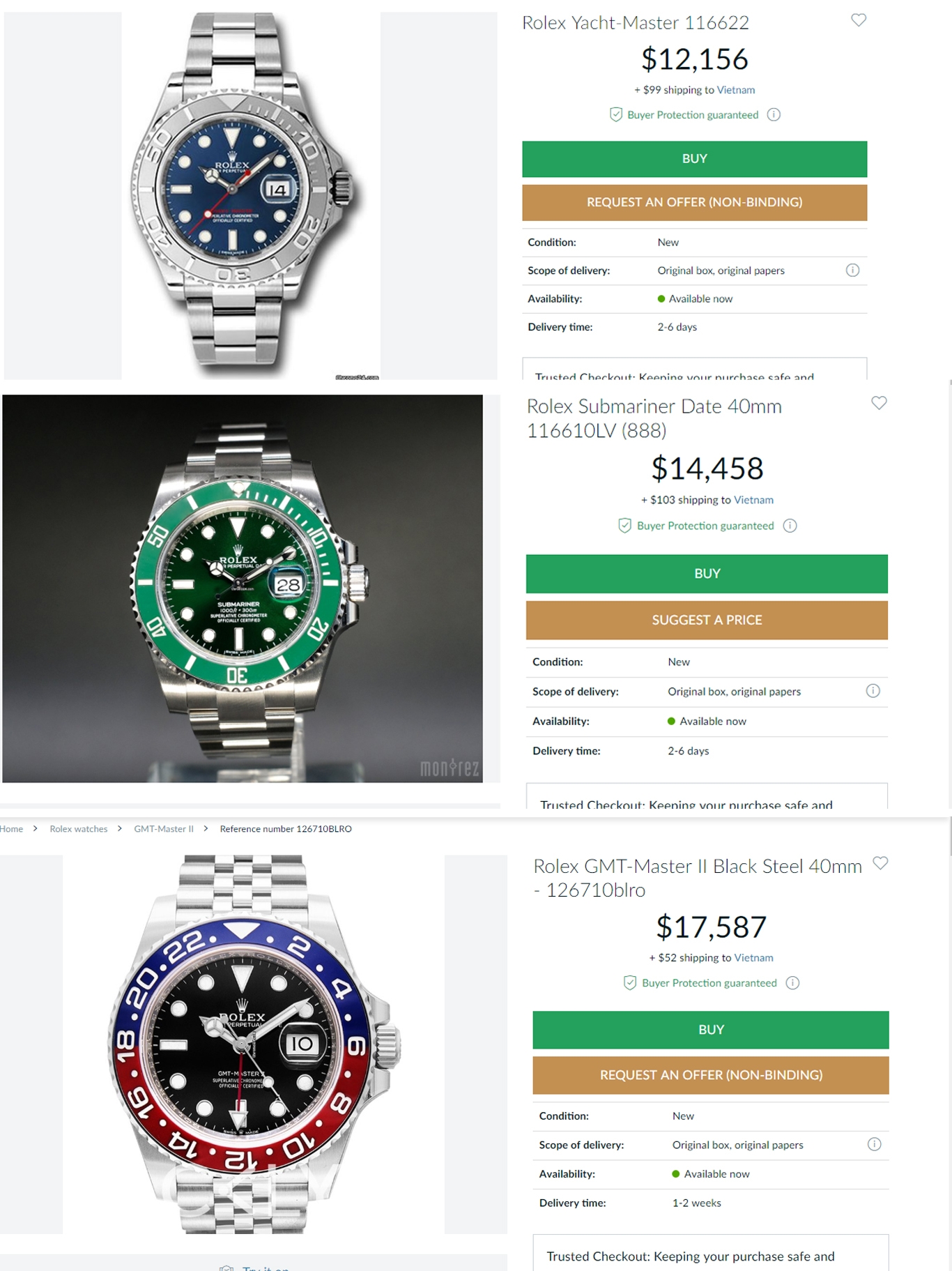Screen dimensions: 952x1271
Task: Click the Suggest a Price button
Action: coord(707,620)
